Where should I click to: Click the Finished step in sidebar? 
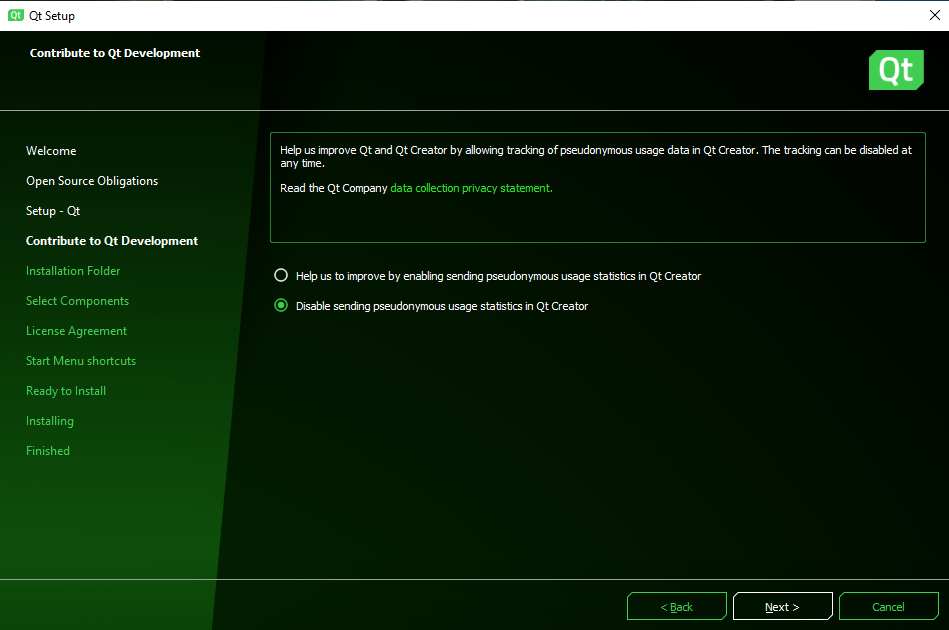coord(48,451)
